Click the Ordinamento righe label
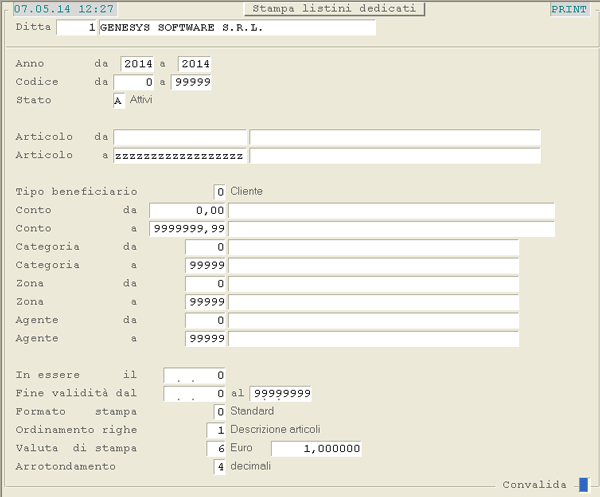 point(77,430)
